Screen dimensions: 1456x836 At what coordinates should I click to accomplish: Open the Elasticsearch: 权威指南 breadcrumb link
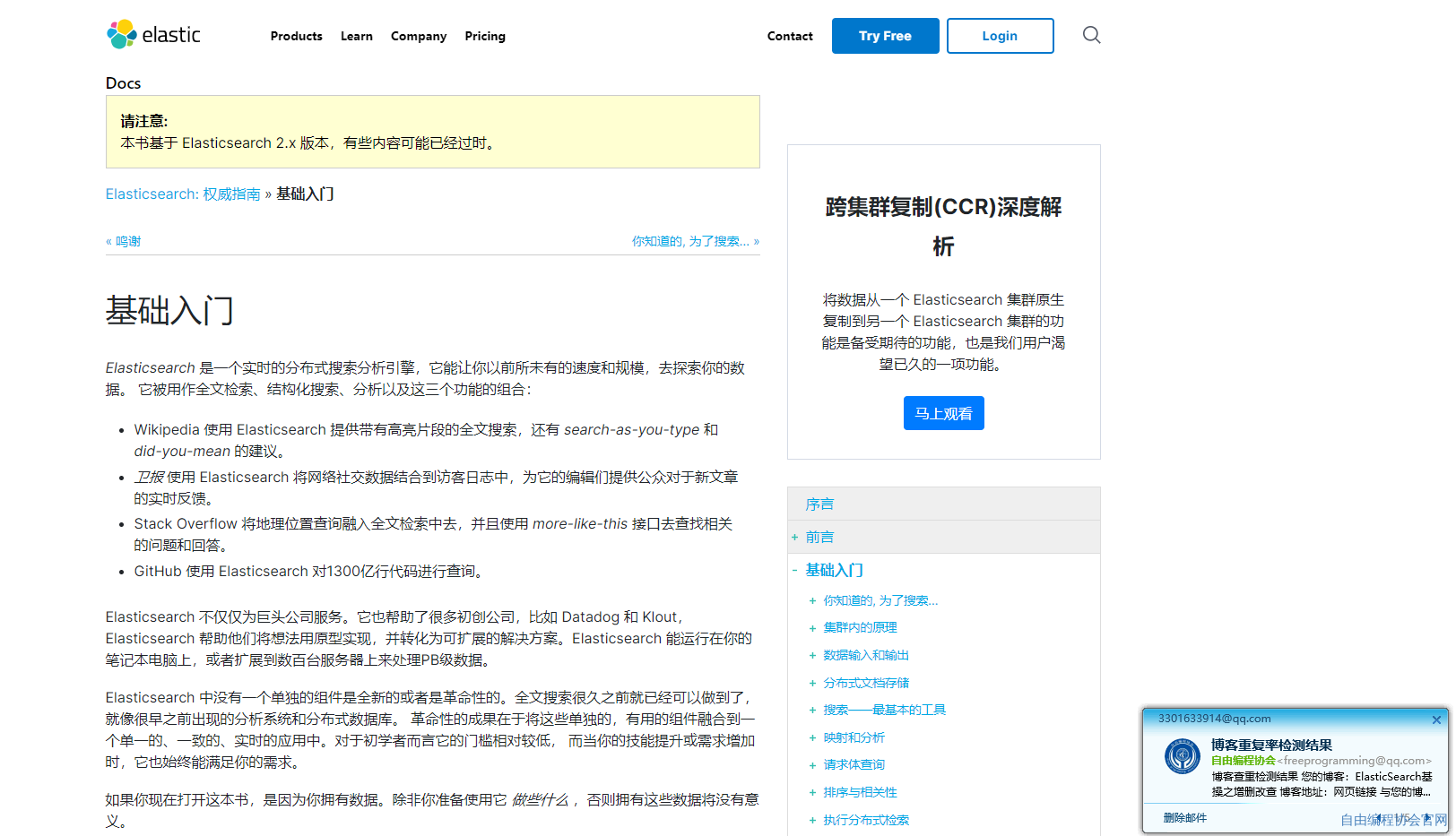pyautogui.click(x=183, y=194)
